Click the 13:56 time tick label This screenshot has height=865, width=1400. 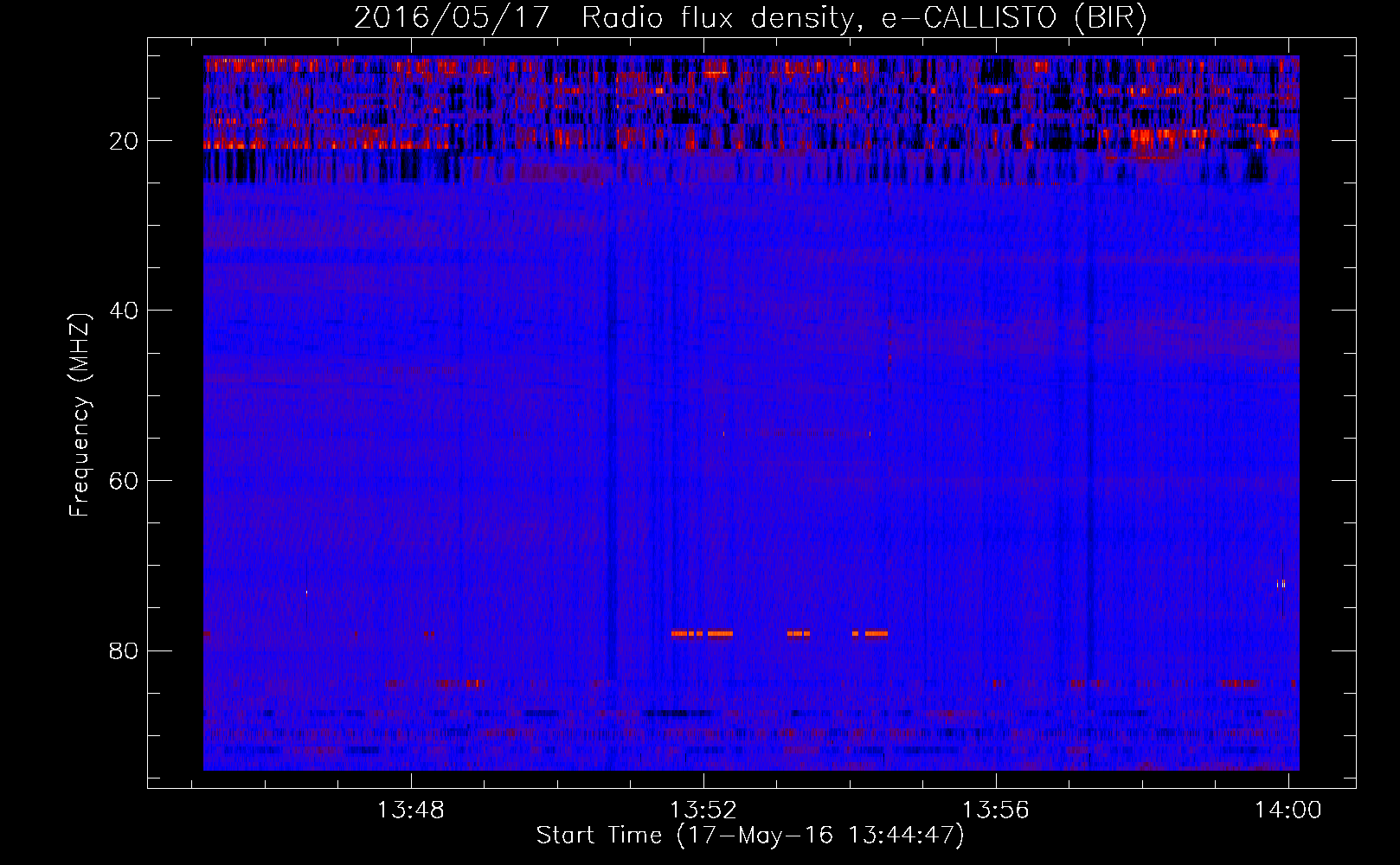[996, 811]
